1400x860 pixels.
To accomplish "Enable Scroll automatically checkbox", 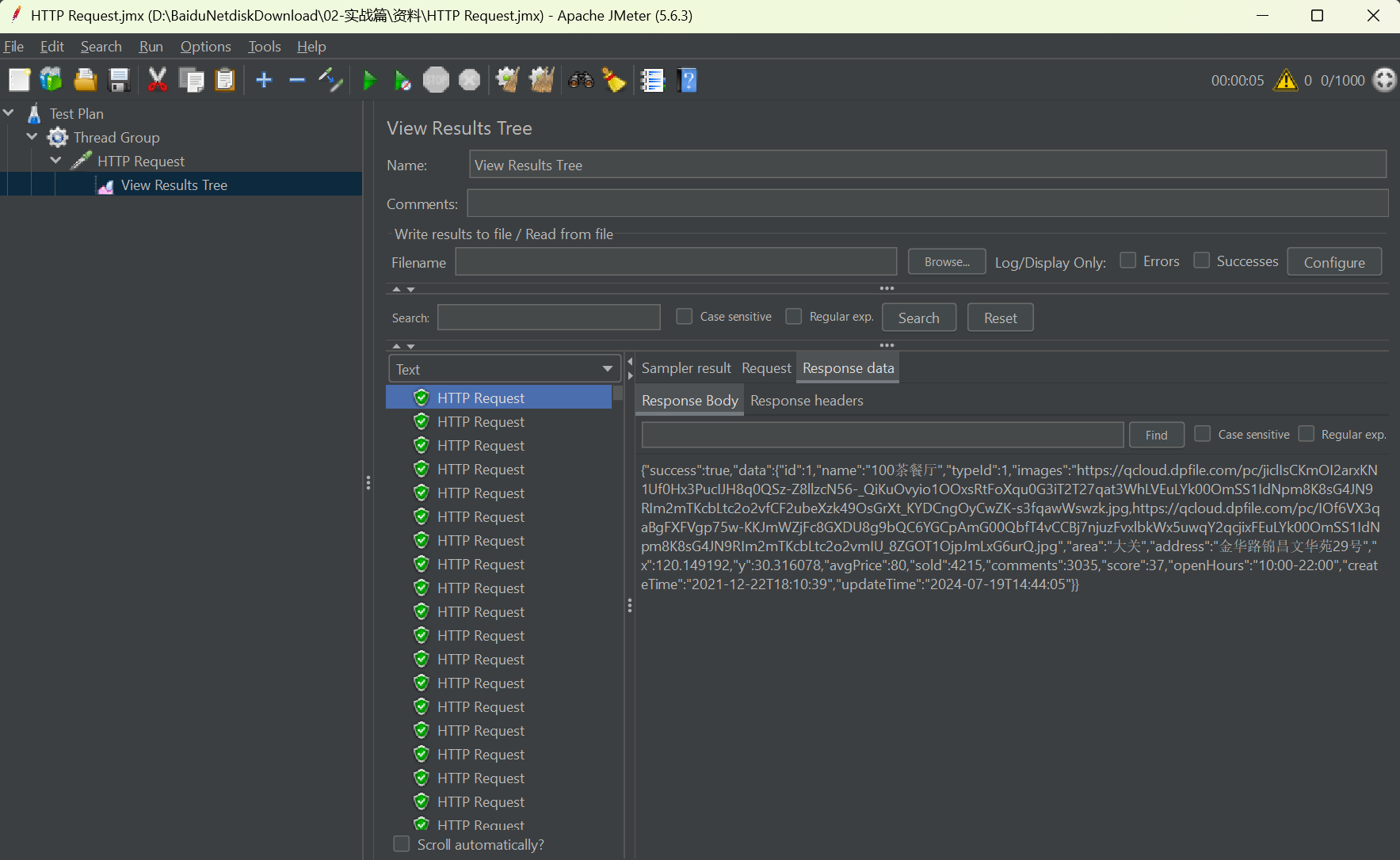I will (x=402, y=844).
